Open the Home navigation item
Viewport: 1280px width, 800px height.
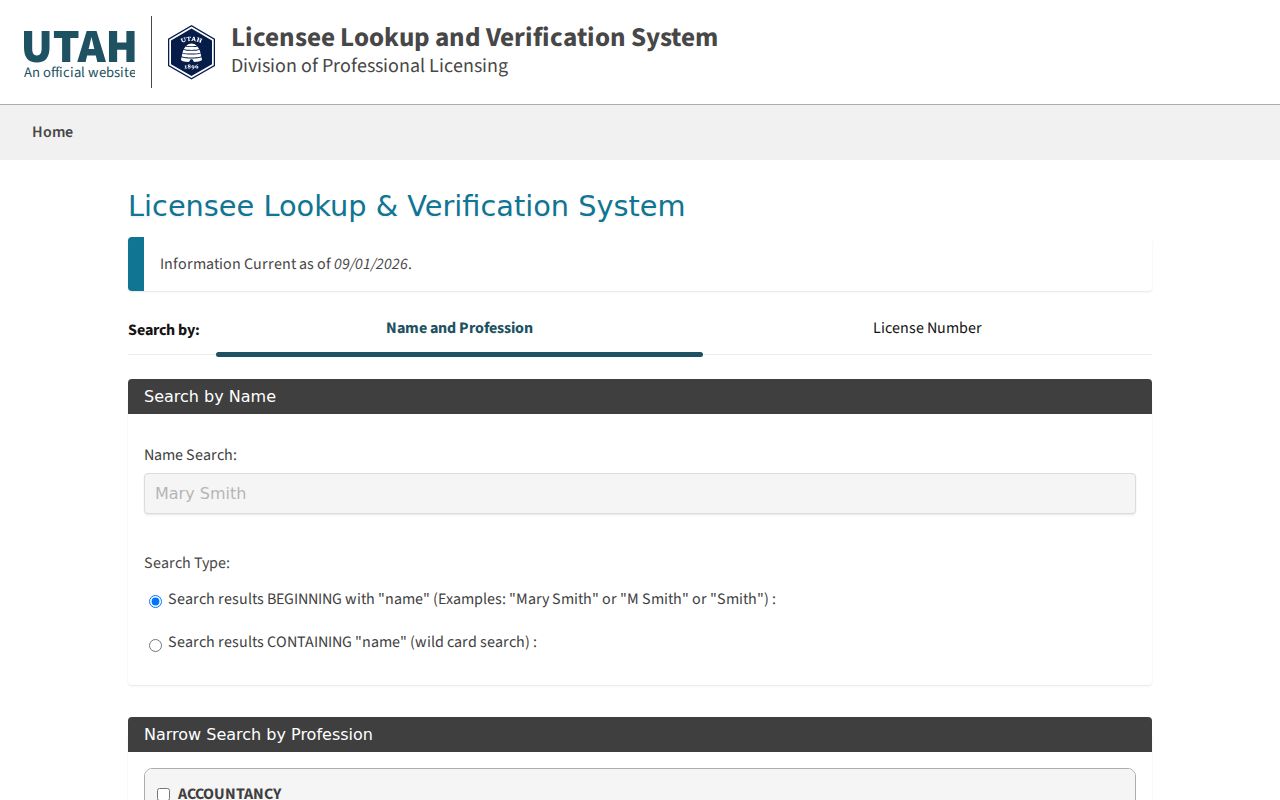click(x=52, y=132)
